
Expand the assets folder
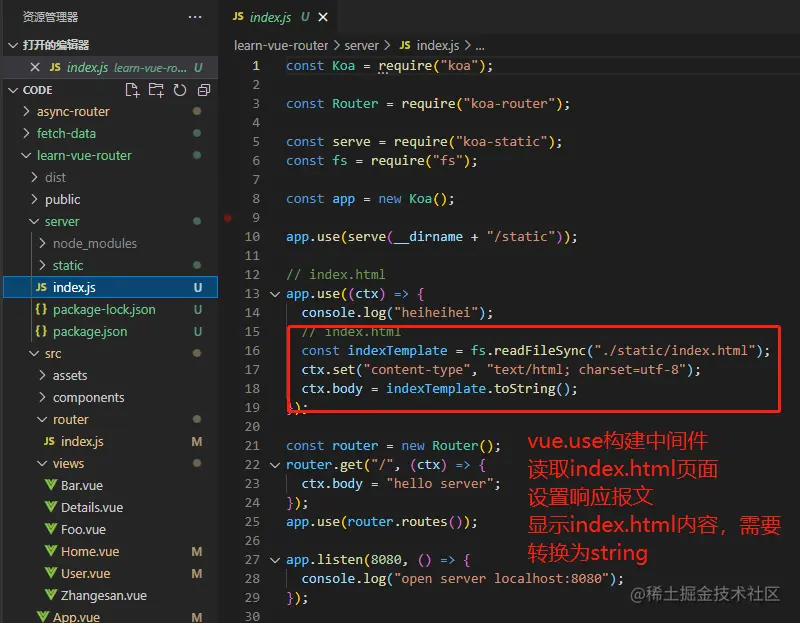43,375
